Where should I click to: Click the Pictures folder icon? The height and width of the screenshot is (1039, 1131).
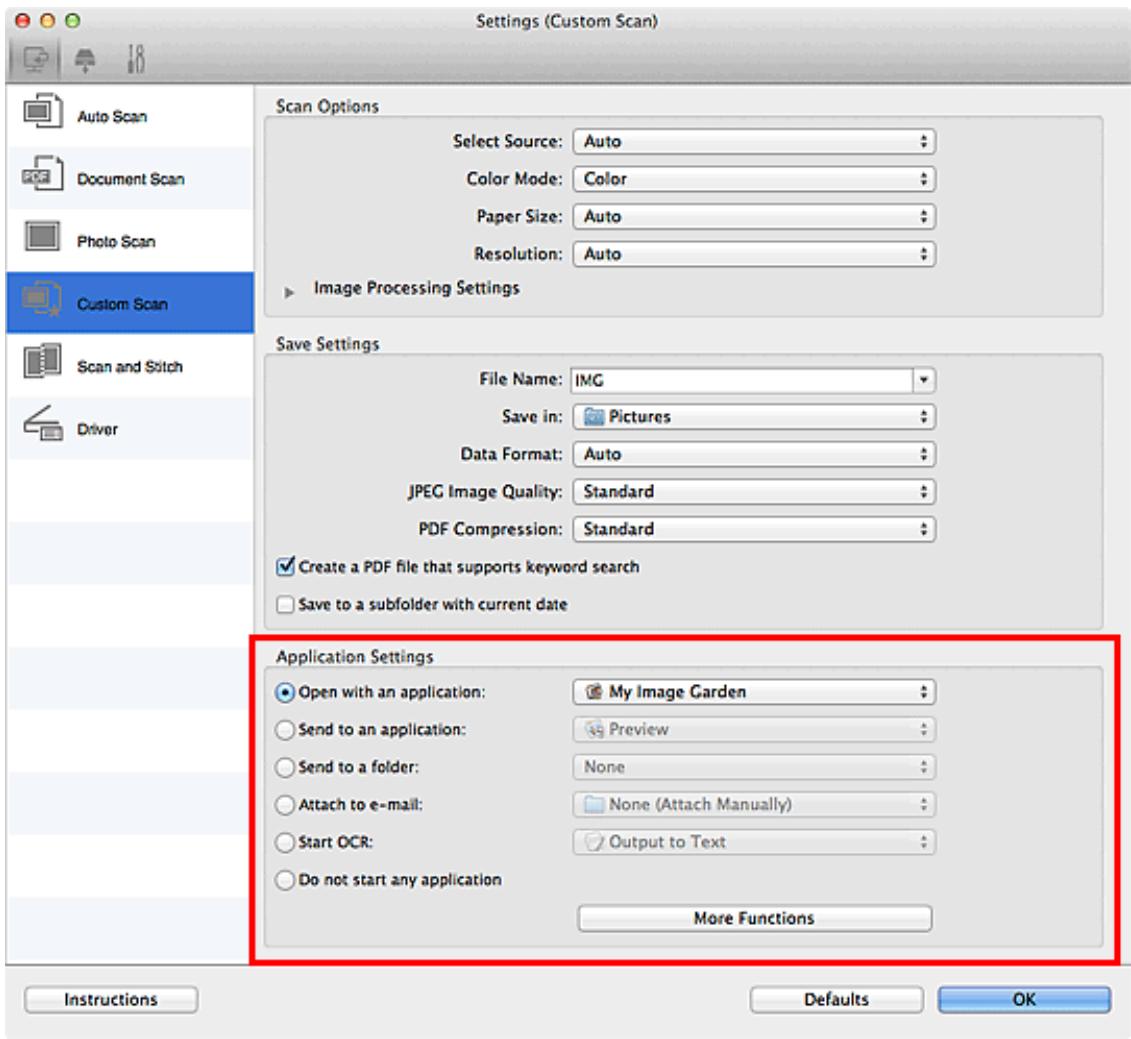tap(594, 416)
